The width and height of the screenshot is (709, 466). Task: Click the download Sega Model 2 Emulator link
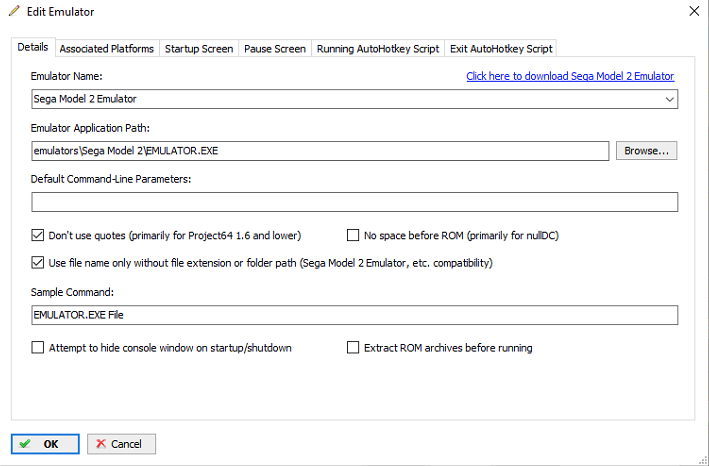(570, 76)
